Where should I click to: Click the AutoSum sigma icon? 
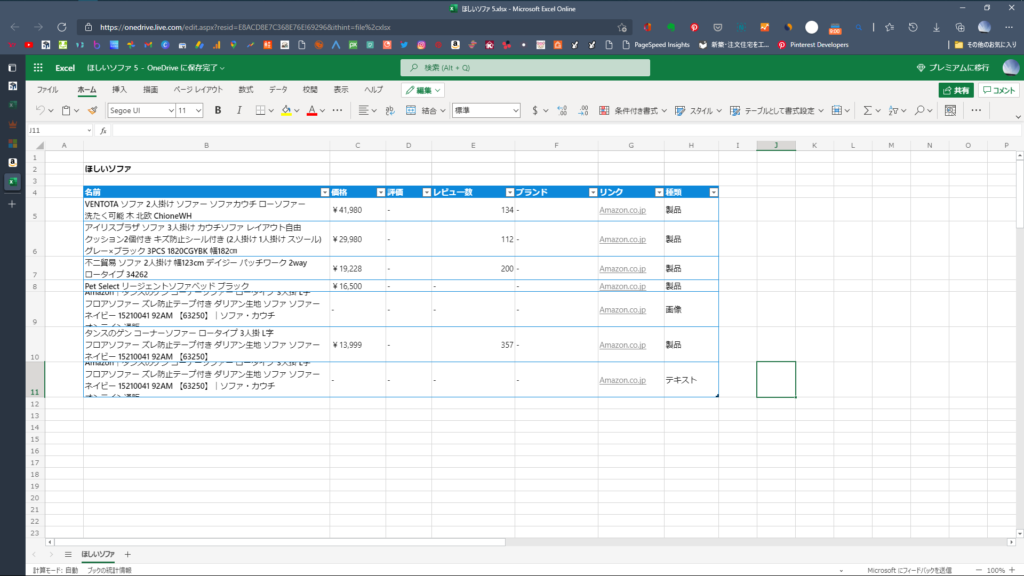[x=867, y=110]
